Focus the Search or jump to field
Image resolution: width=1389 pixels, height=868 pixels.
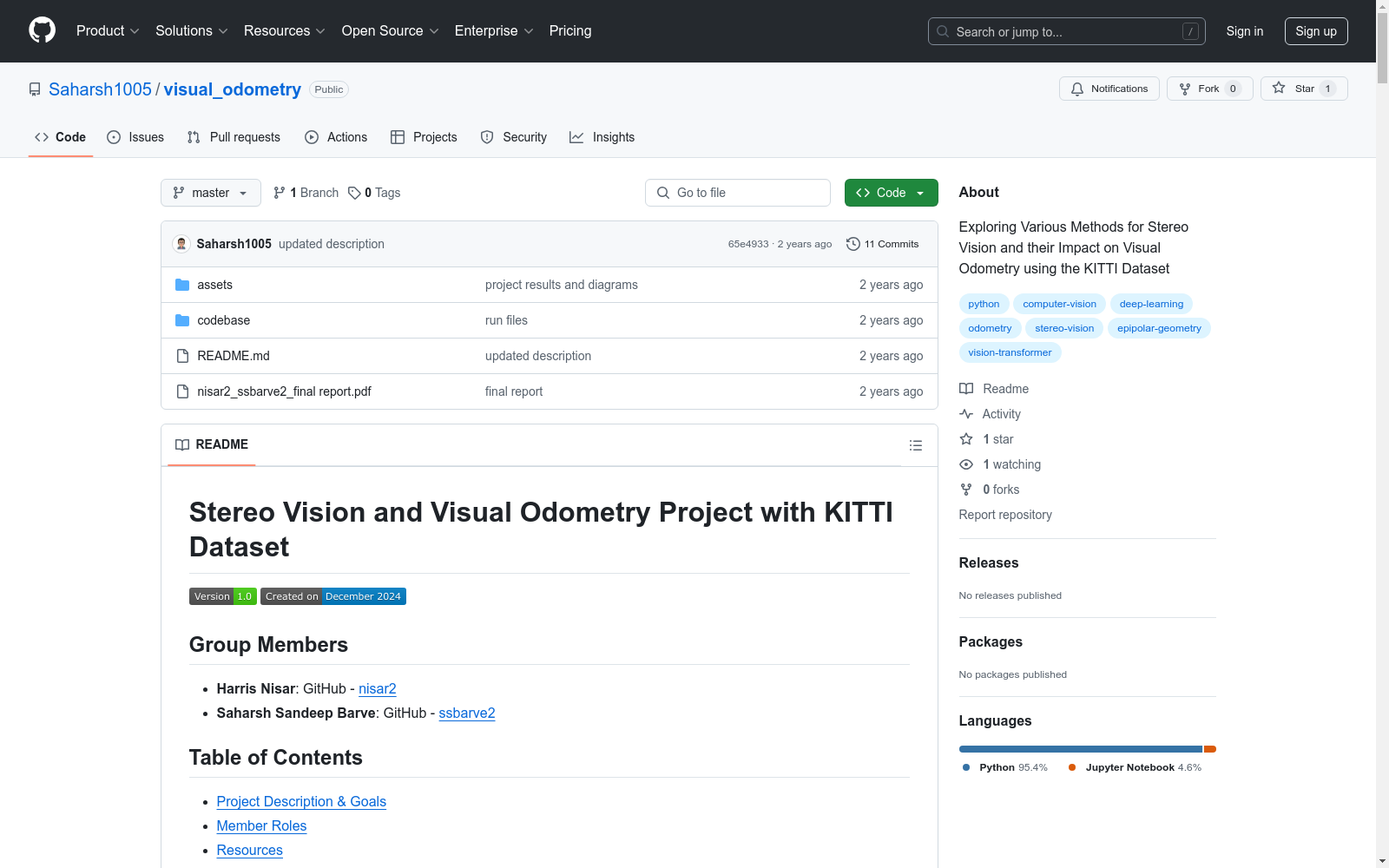[1067, 31]
